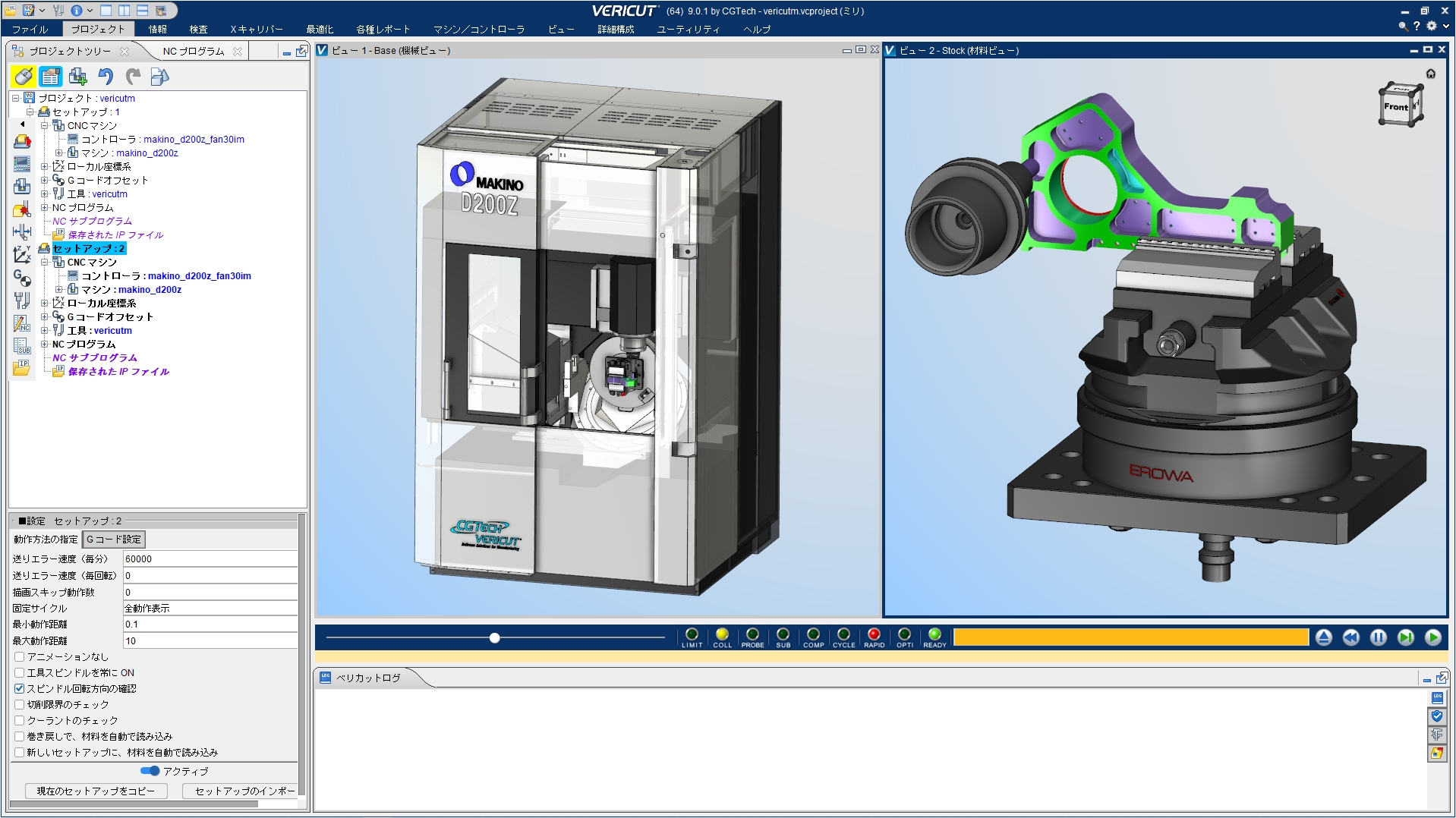The width and height of the screenshot is (1456, 818).
Task: Open the tool manager icon in quick toolbar
Action: (59, 11)
